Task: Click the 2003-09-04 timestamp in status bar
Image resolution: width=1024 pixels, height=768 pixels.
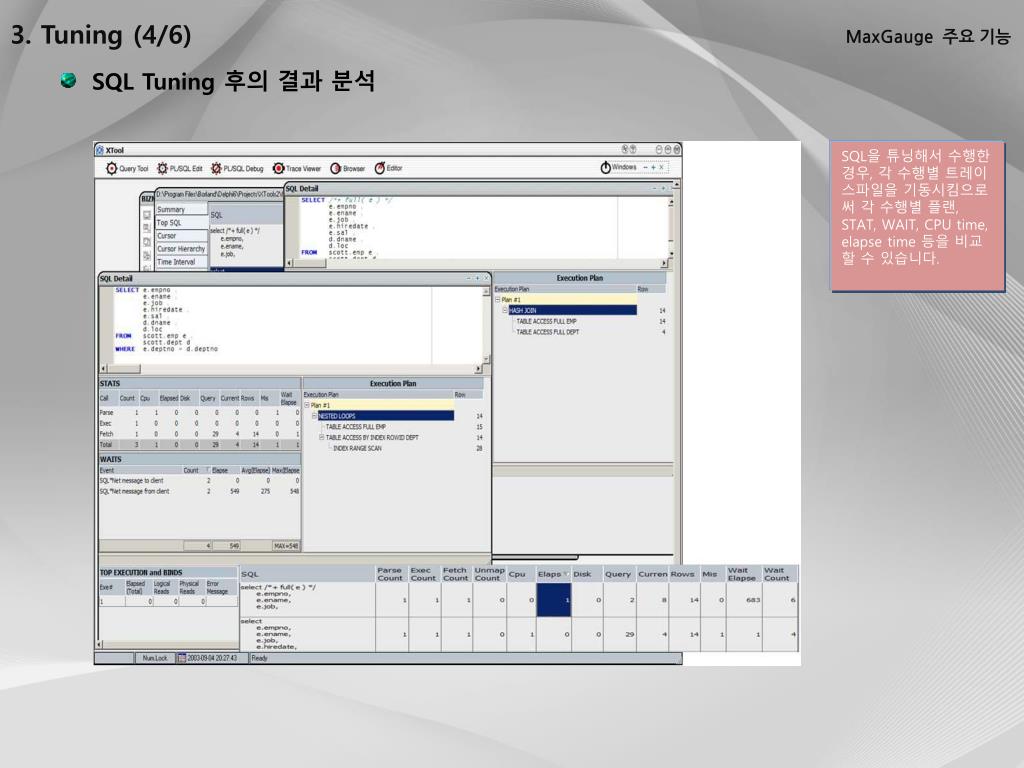Action: pos(212,658)
